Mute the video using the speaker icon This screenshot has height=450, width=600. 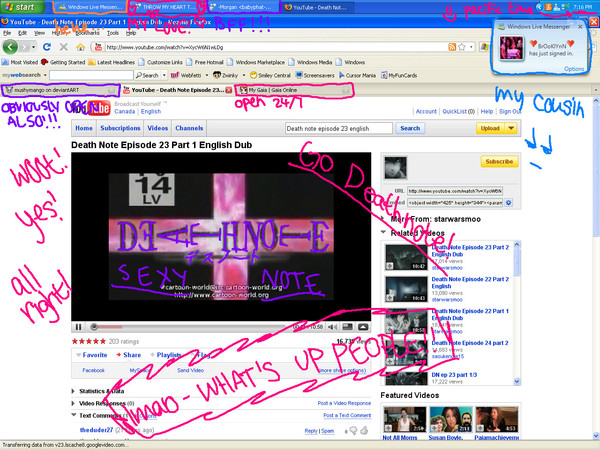(333, 327)
